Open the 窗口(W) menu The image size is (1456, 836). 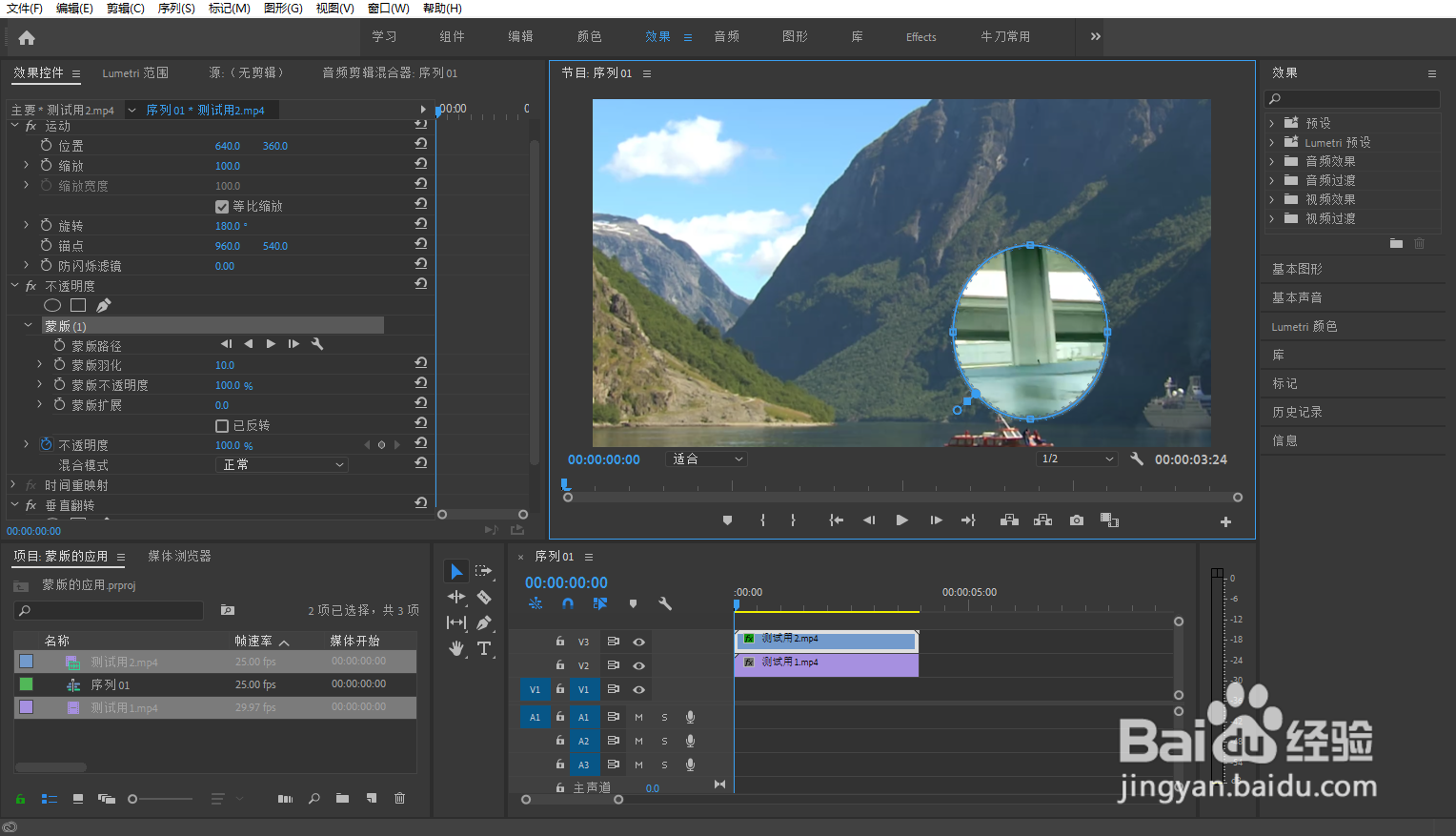[389, 9]
